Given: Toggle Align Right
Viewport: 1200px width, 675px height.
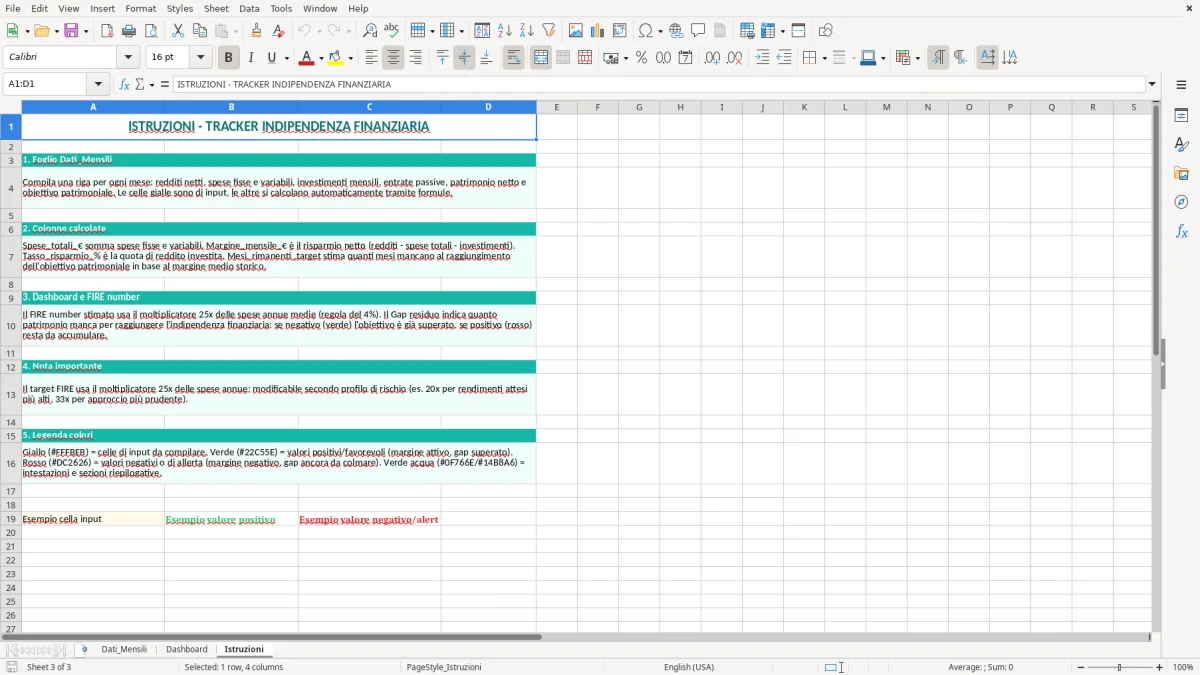Looking at the screenshot, I should tap(415, 58).
